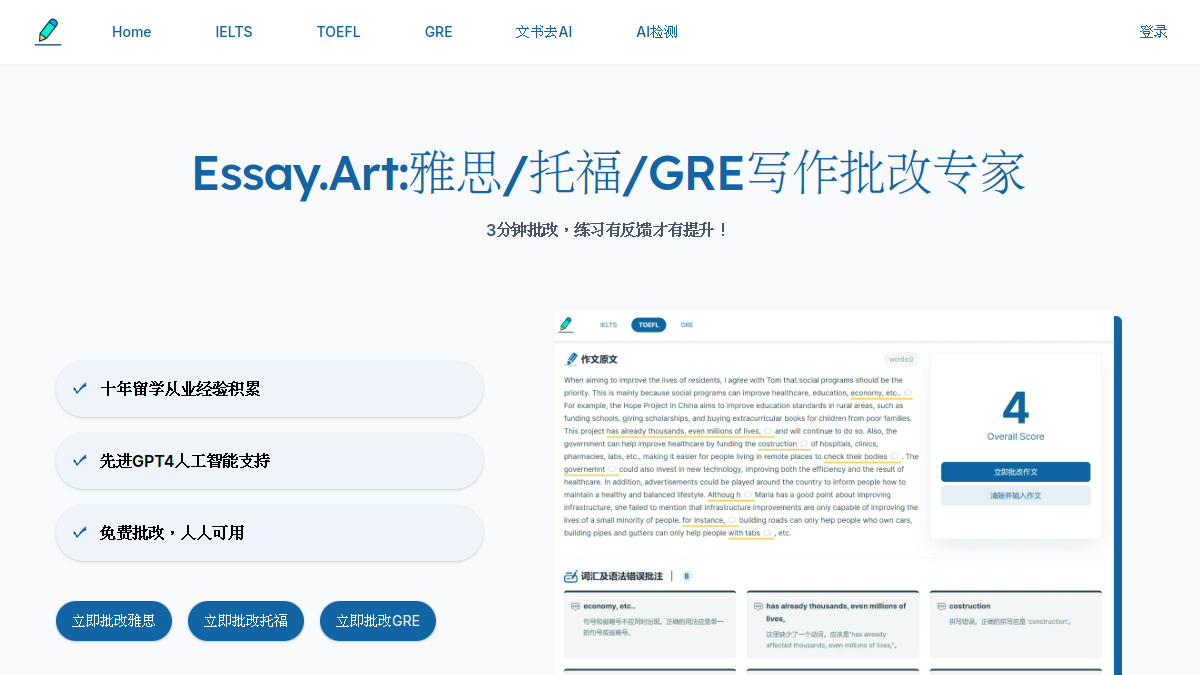Open the TOEFL menu item
The width and height of the screenshot is (1200, 675).
click(x=338, y=32)
